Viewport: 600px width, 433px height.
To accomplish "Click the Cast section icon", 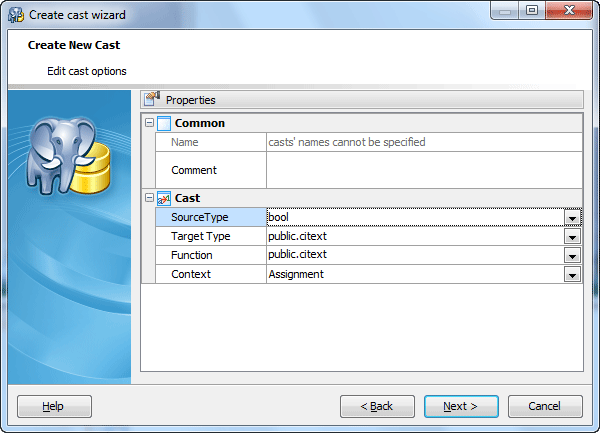I will tap(164, 198).
